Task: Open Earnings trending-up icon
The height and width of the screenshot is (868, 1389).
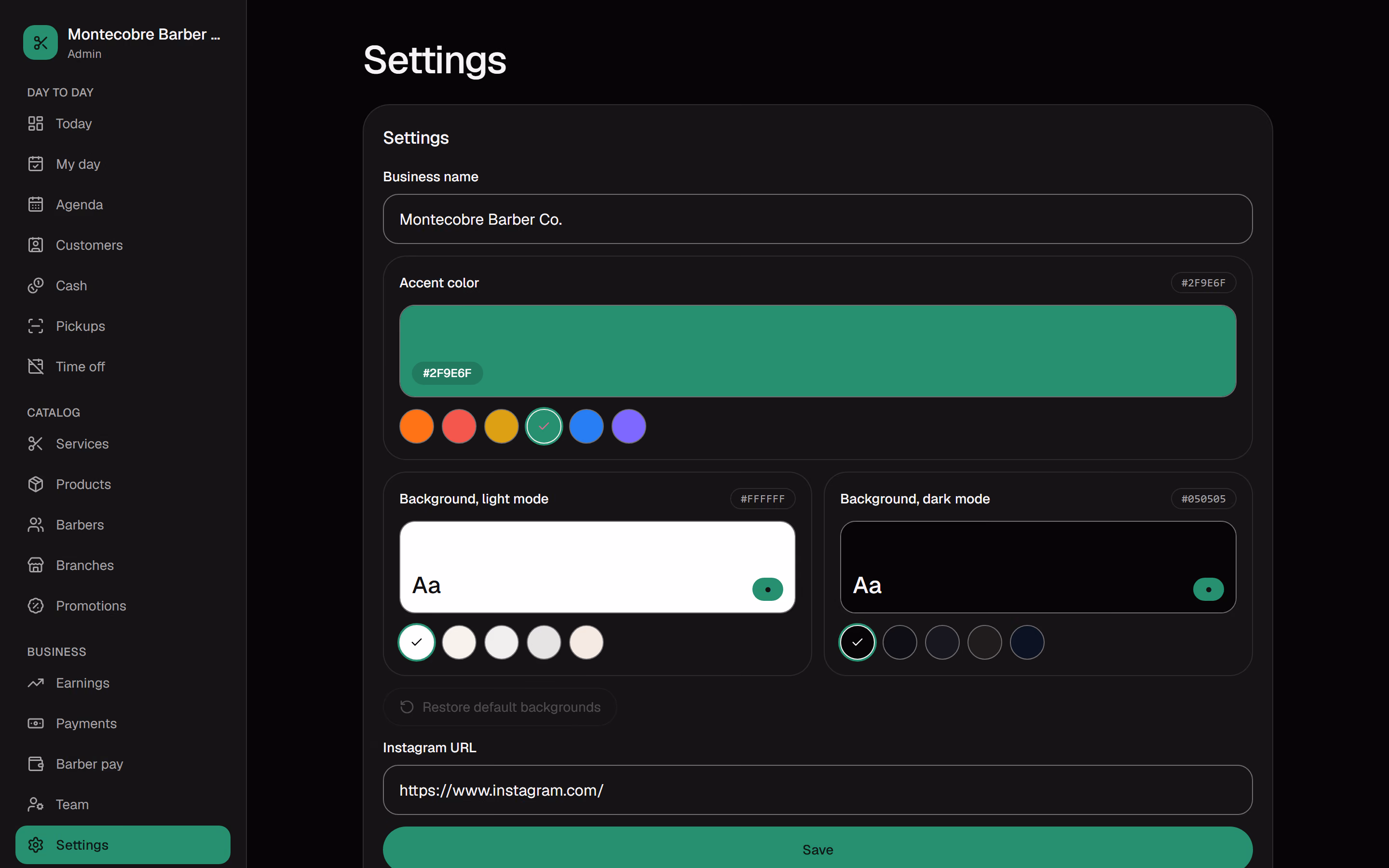Action: click(36, 683)
